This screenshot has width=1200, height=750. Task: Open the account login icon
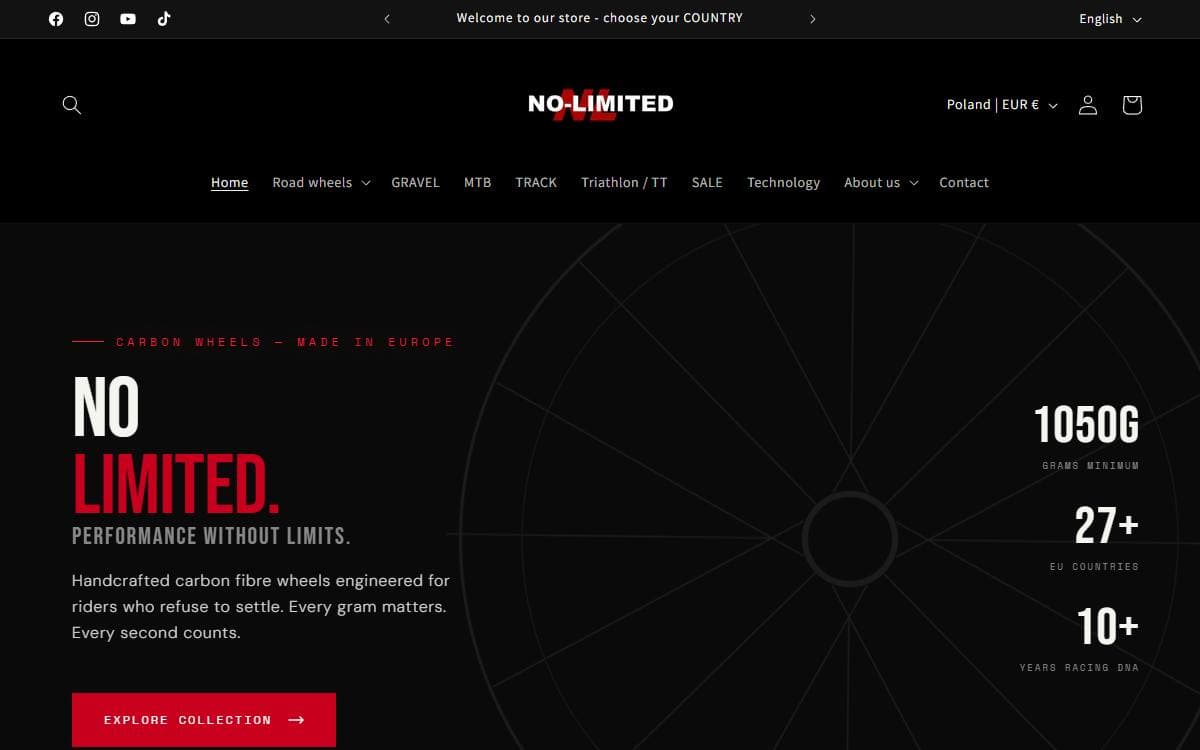click(x=1088, y=105)
